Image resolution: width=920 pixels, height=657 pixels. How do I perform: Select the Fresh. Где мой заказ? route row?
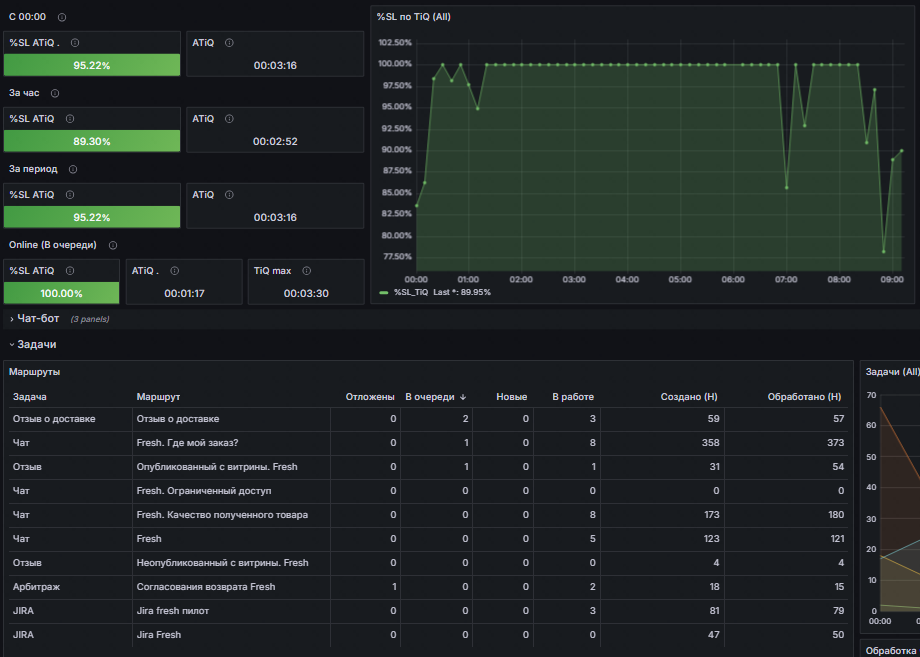point(428,443)
